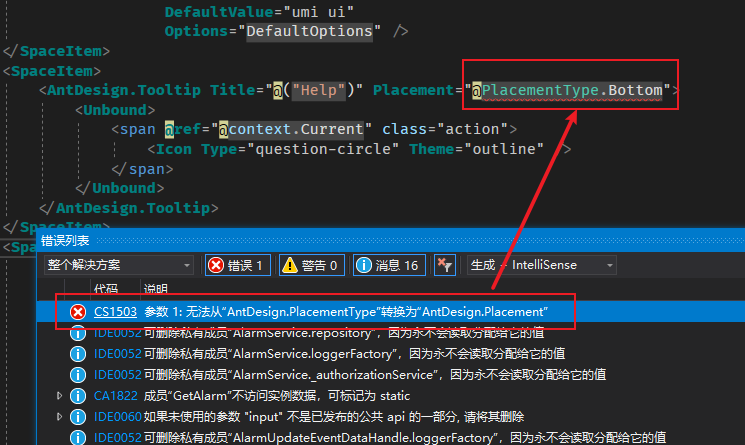Click DefaultOptions value in the editor
The width and height of the screenshot is (745, 445).
tap(309, 31)
